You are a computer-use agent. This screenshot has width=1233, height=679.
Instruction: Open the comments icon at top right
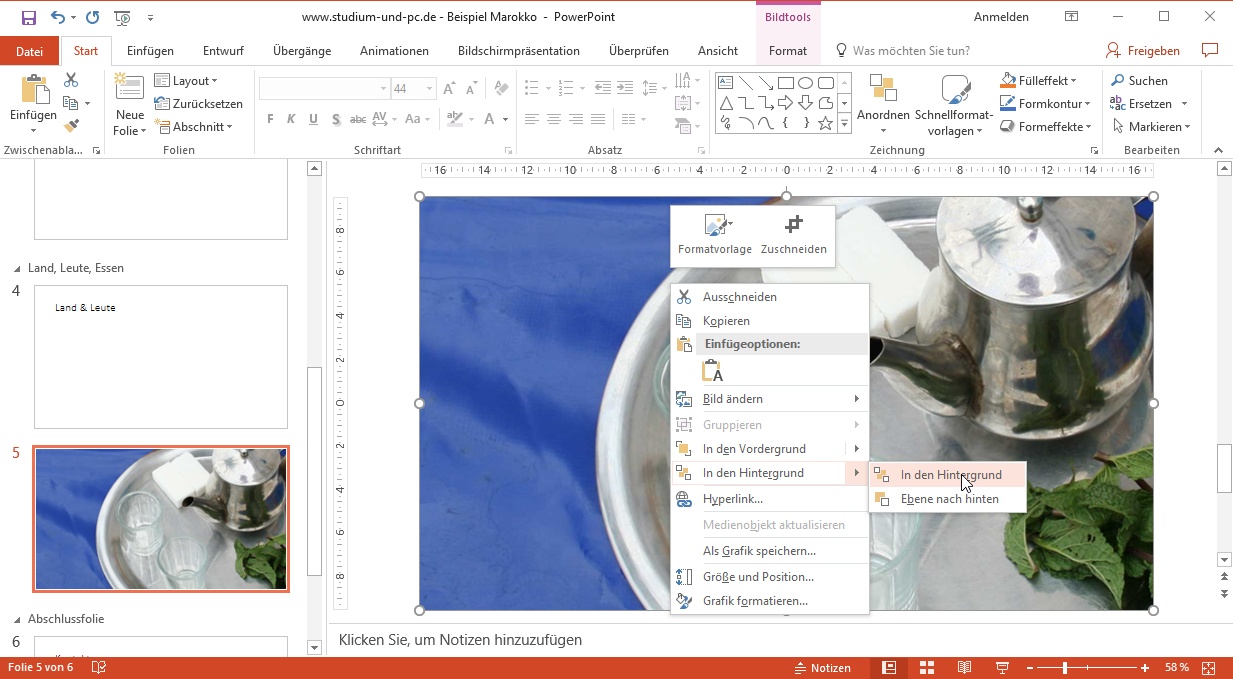point(1209,50)
